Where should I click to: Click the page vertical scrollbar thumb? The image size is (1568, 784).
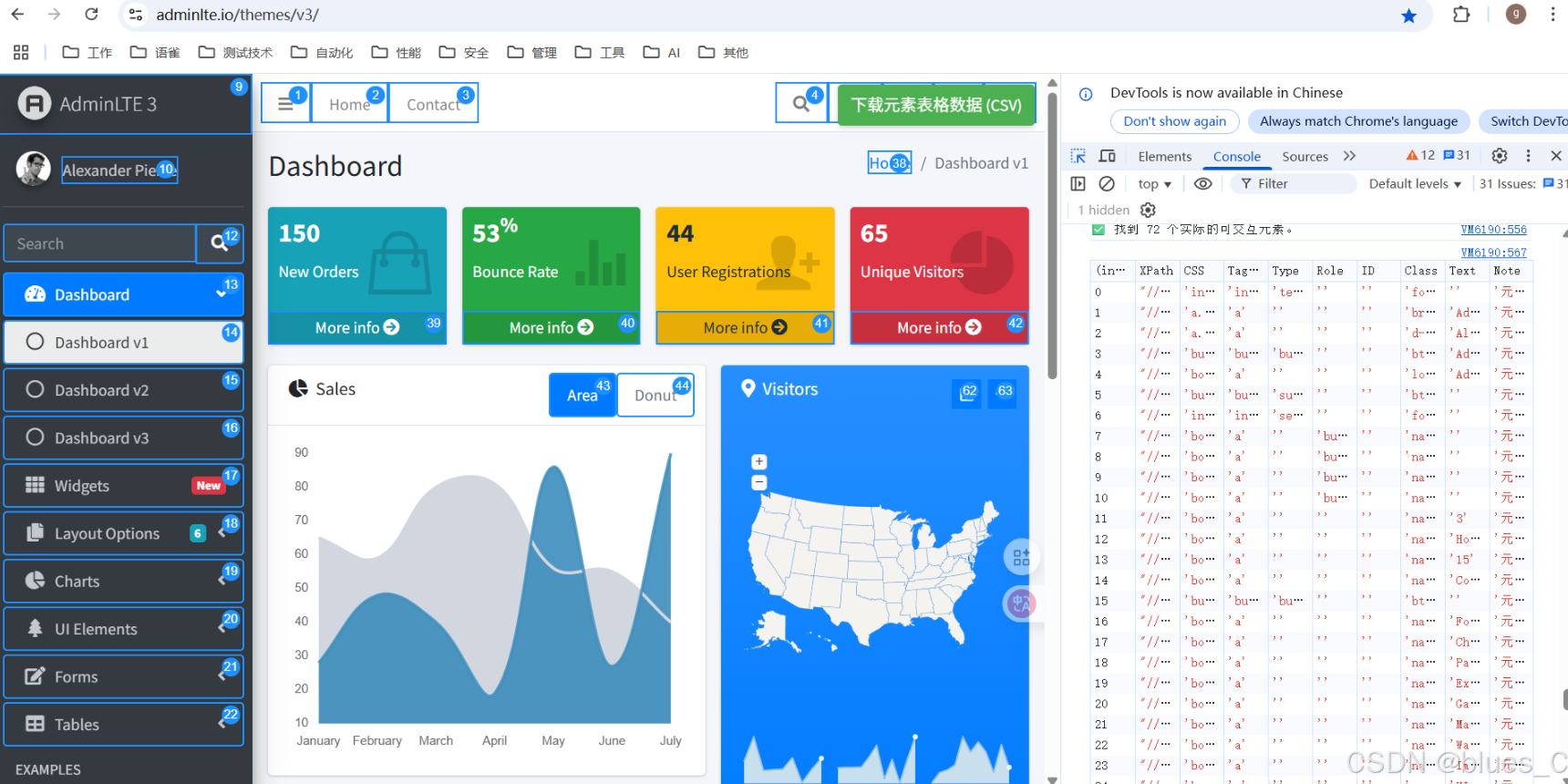click(x=1052, y=235)
